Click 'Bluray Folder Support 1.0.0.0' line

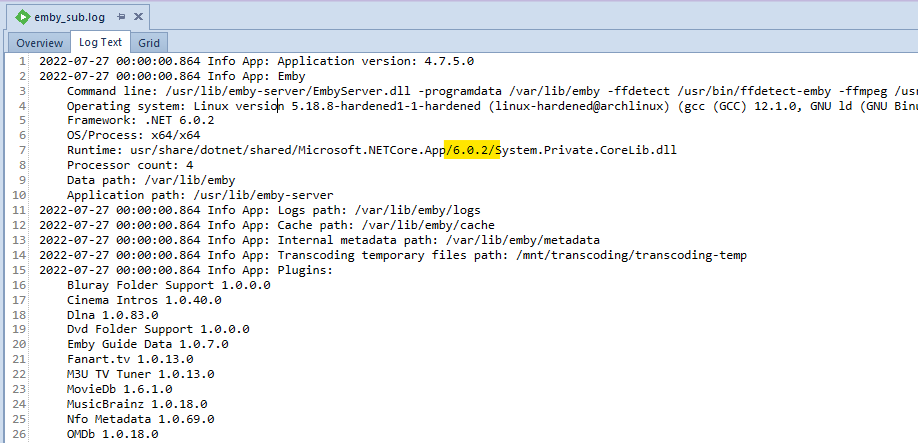coord(169,285)
